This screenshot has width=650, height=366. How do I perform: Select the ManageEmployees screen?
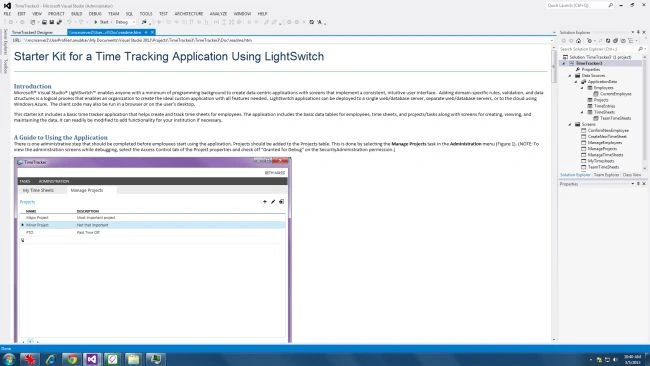tap(605, 143)
